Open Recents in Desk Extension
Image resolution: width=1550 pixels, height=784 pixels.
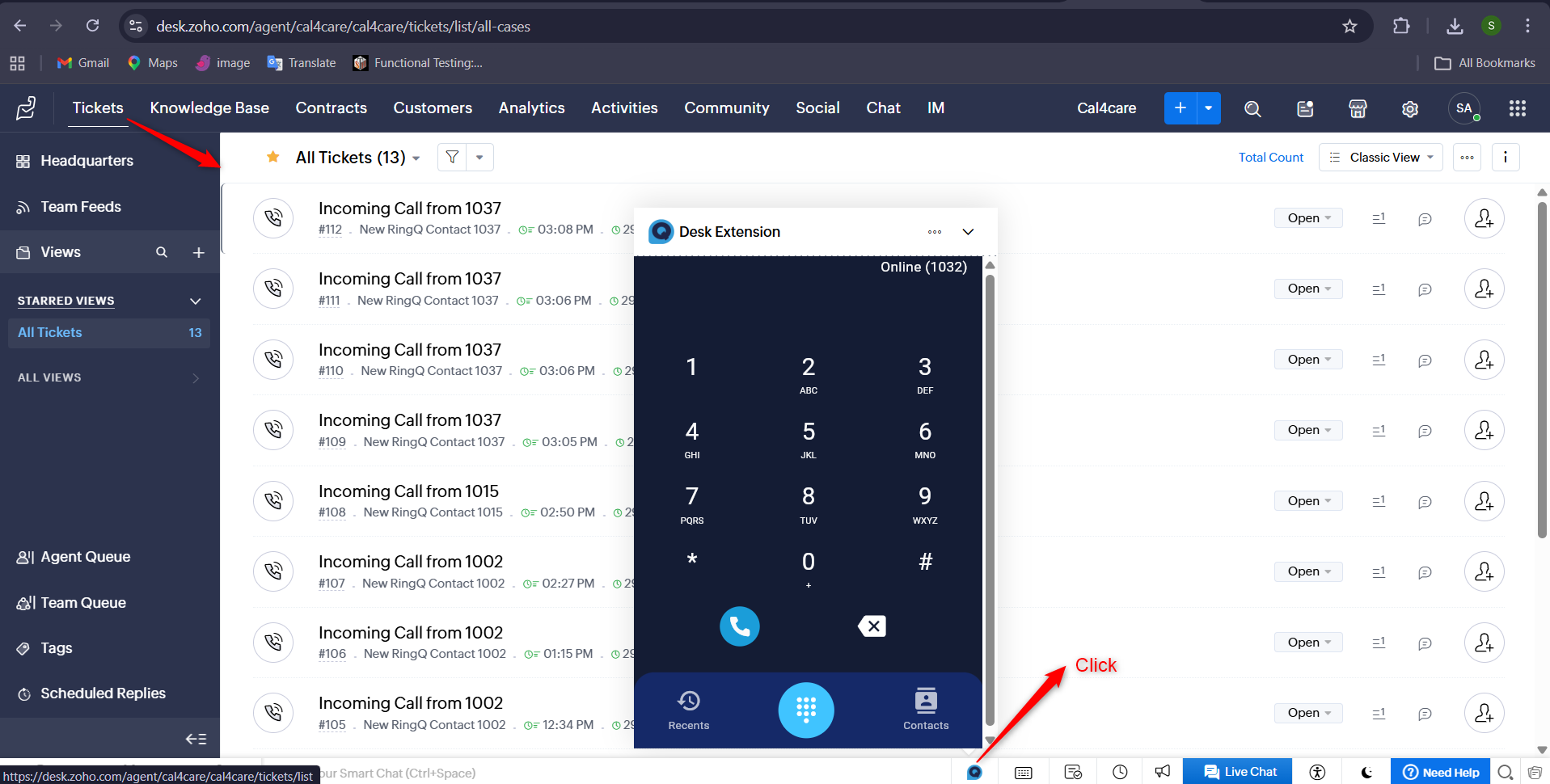pyautogui.click(x=689, y=710)
